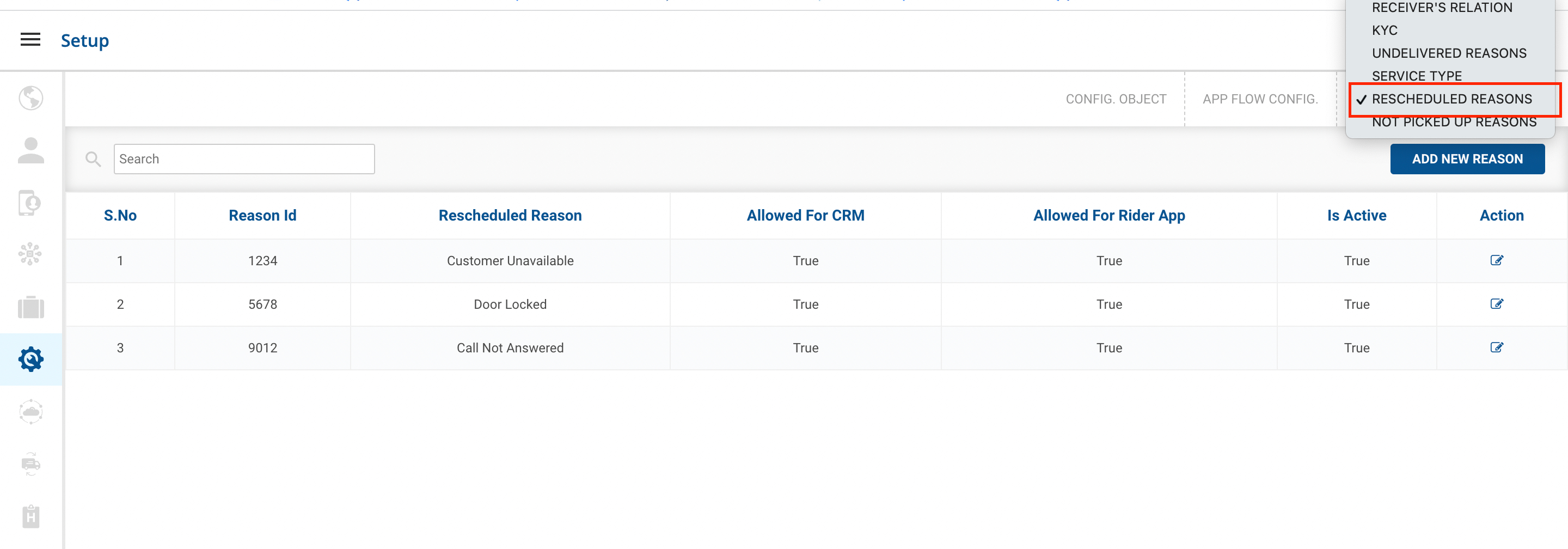Open the cloud sidebar icon
The height and width of the screenshot is (549, 1568).
click(30, 412)
